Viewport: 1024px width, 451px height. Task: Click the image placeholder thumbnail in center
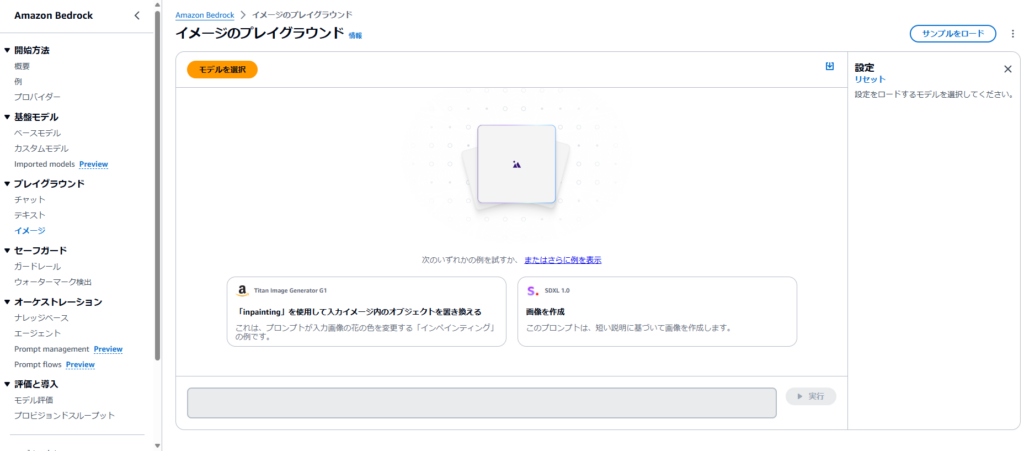(x=516, y=164)
